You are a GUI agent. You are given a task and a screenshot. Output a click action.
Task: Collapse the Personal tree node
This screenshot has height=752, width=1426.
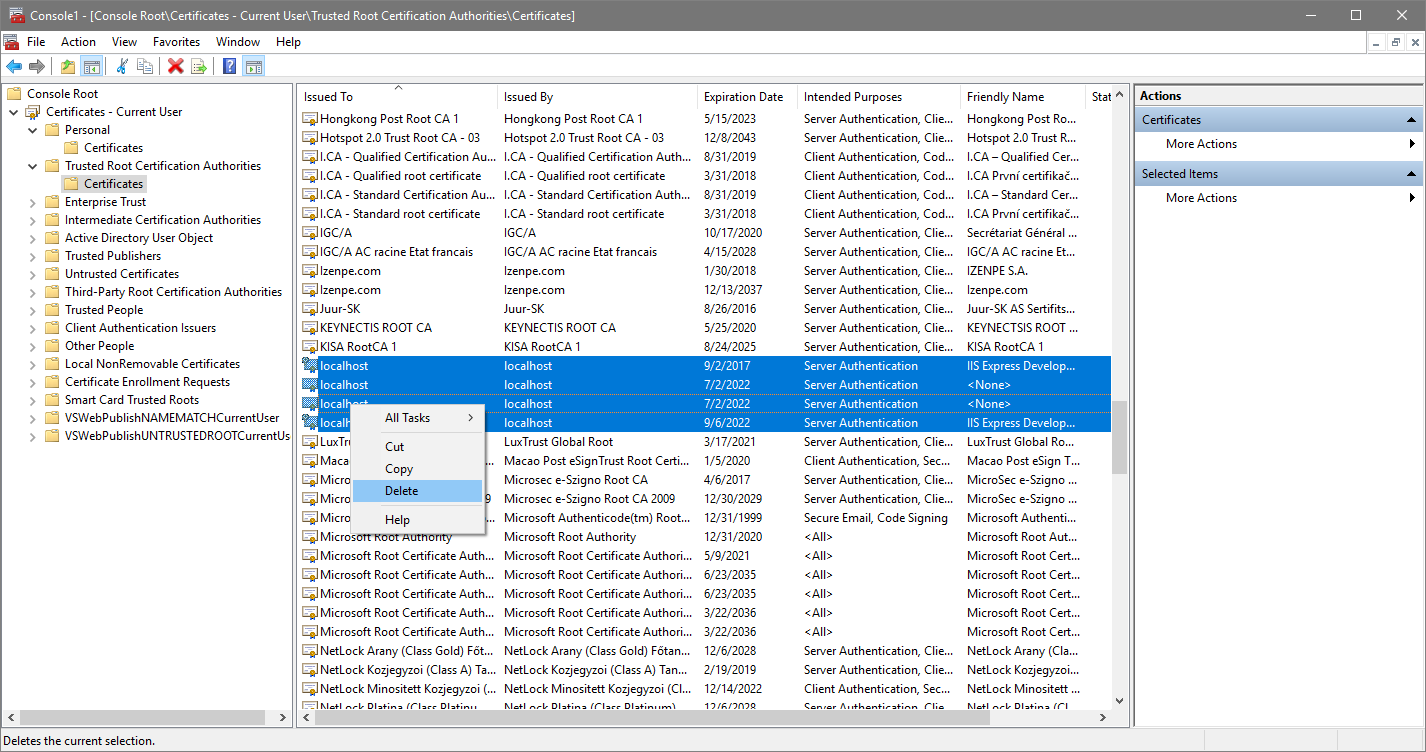click(32, 130)
